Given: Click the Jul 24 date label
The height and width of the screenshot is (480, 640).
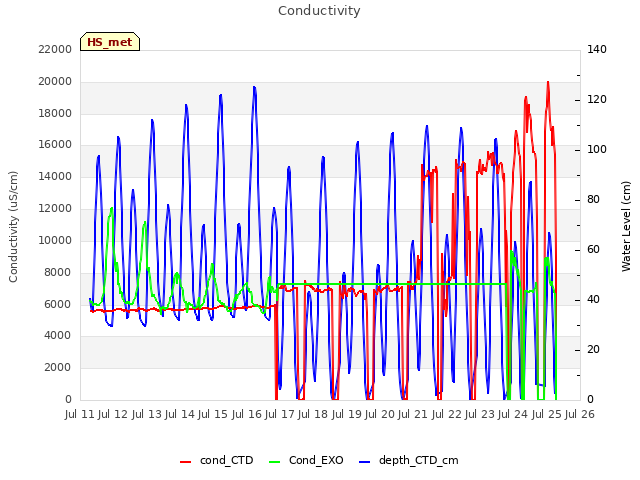Looking at the screenshot, I should pyautogui.click(x=513, y=415).
